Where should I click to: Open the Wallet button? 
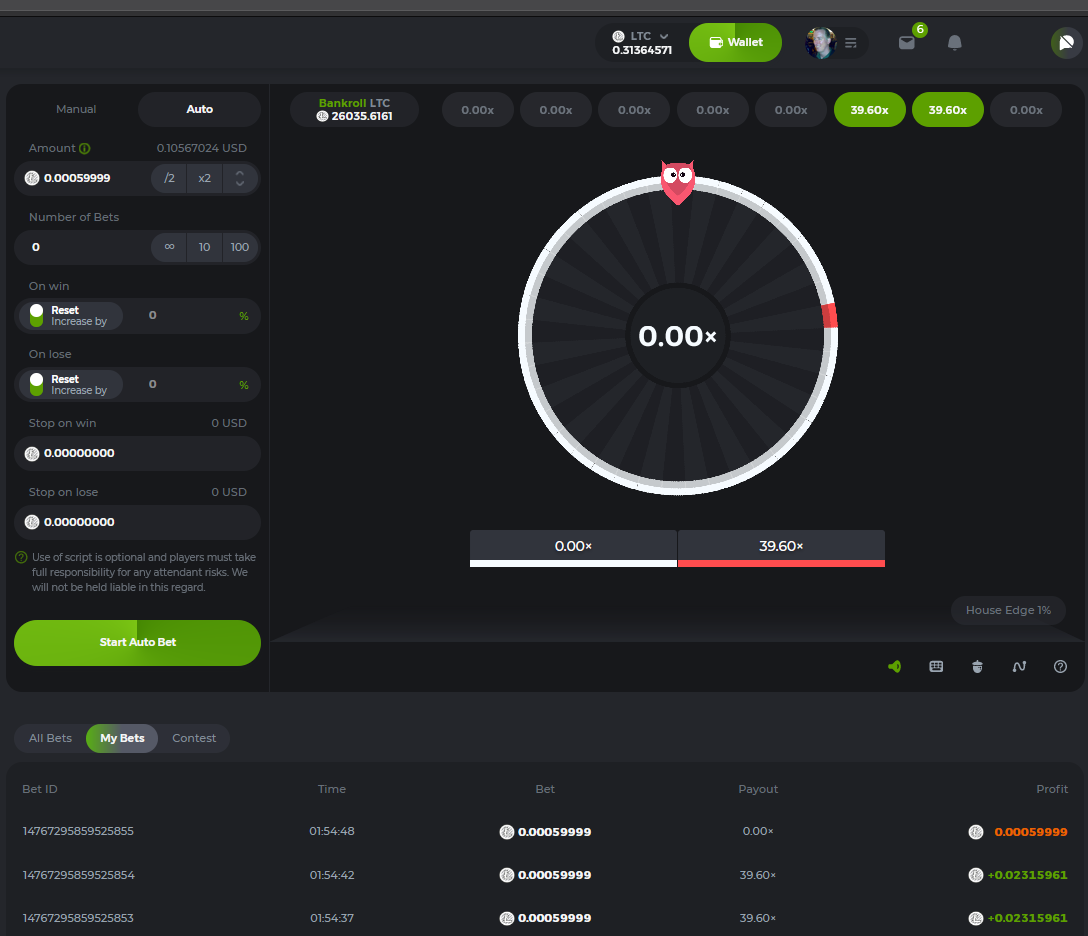(x=735, y=43)
